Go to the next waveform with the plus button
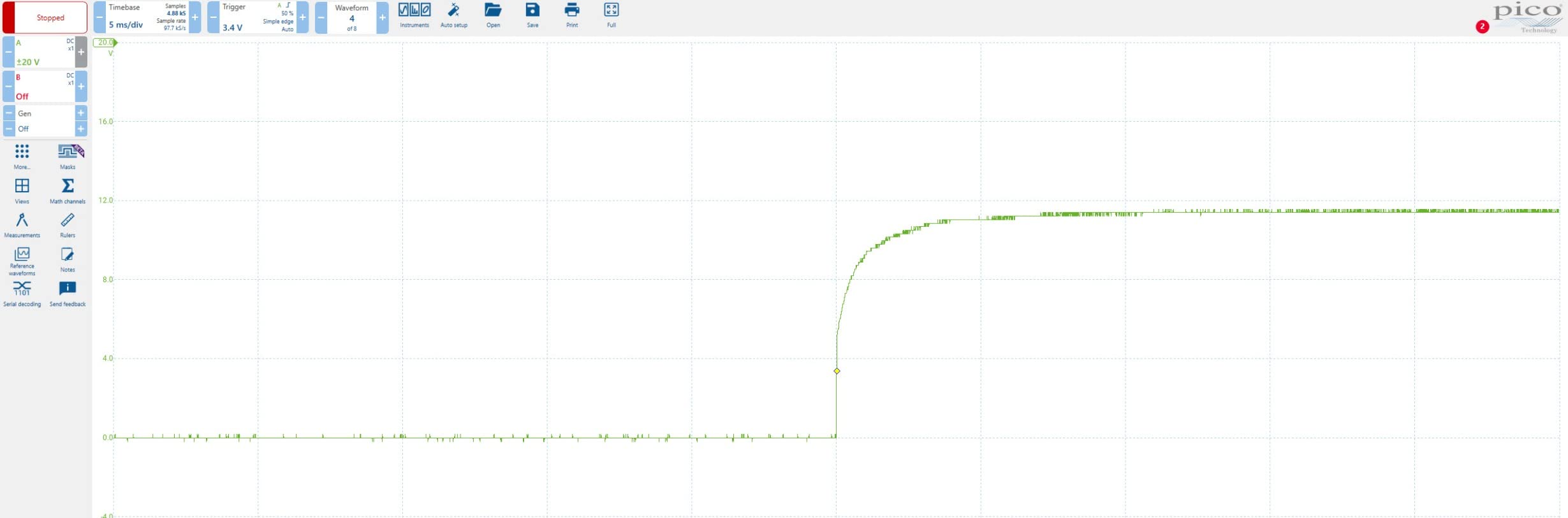This screenshot has height=518, width=1568. pyautogui.click(x=383, y=17)
